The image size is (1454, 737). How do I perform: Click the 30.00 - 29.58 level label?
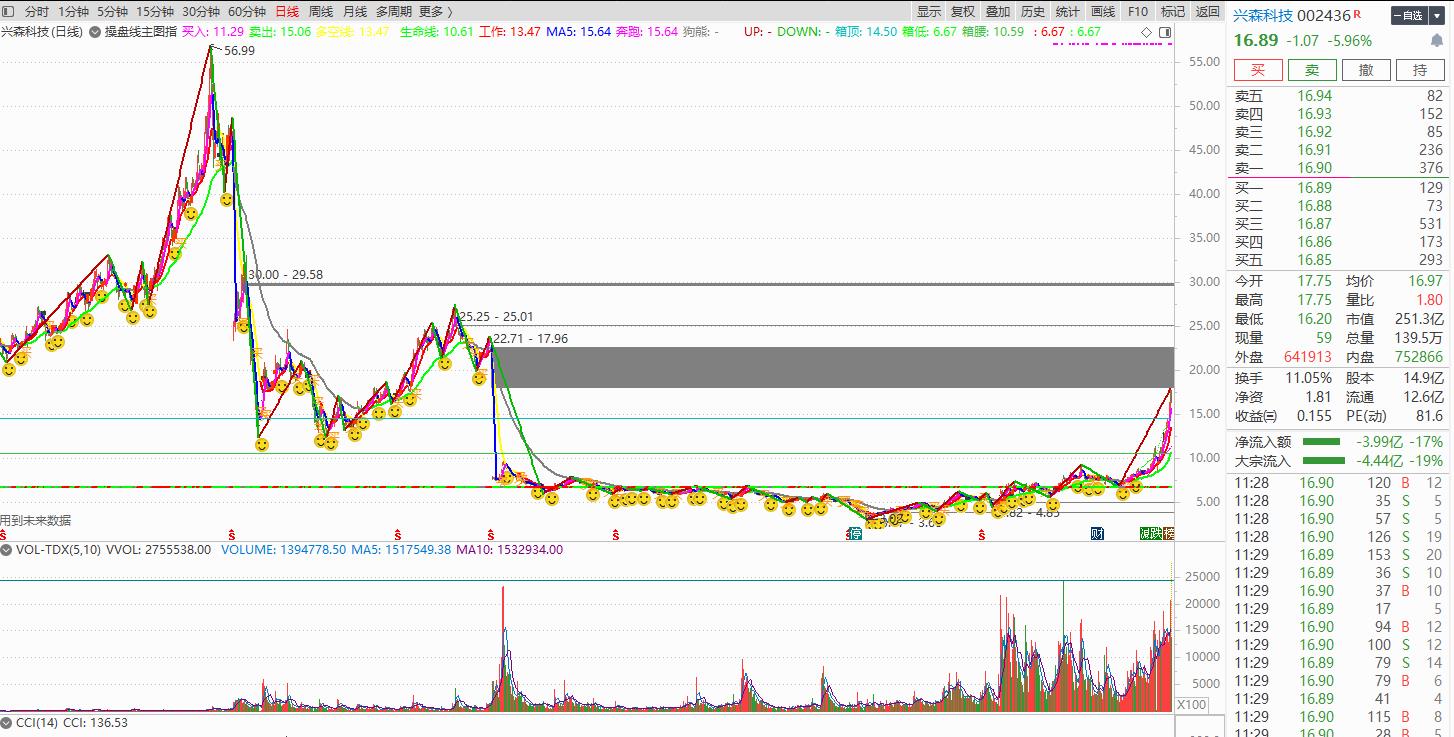[285, 275]
